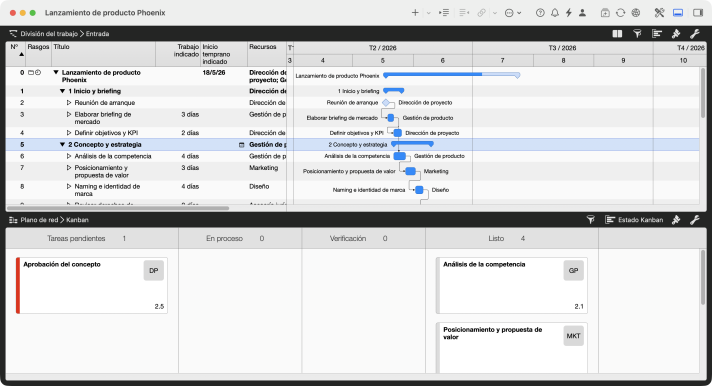Click the paintbrush style icon in upper pane
This screenshot has height=386, width=712.
676,34
